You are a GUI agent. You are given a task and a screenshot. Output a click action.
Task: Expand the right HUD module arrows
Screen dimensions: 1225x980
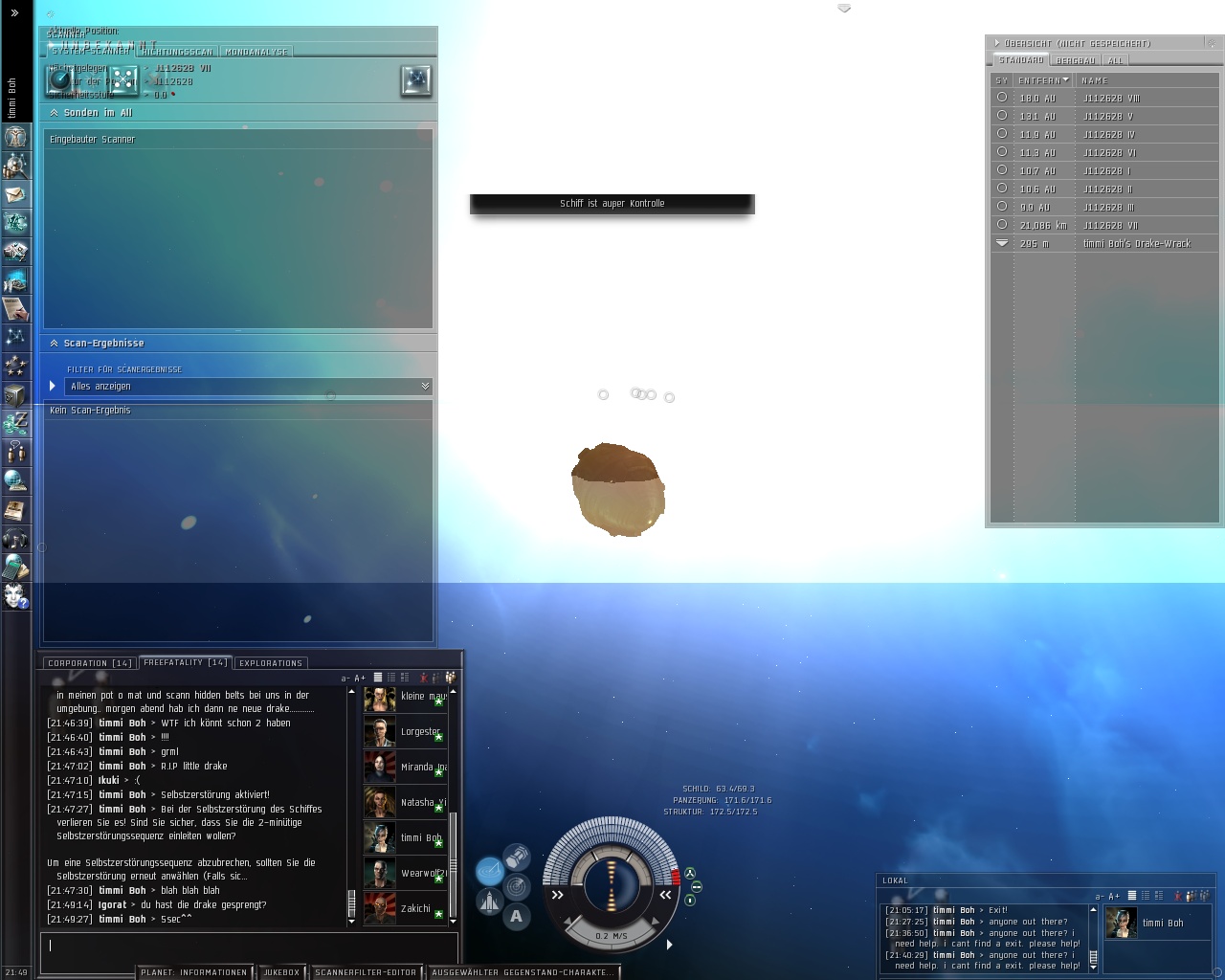coord(665,895)
